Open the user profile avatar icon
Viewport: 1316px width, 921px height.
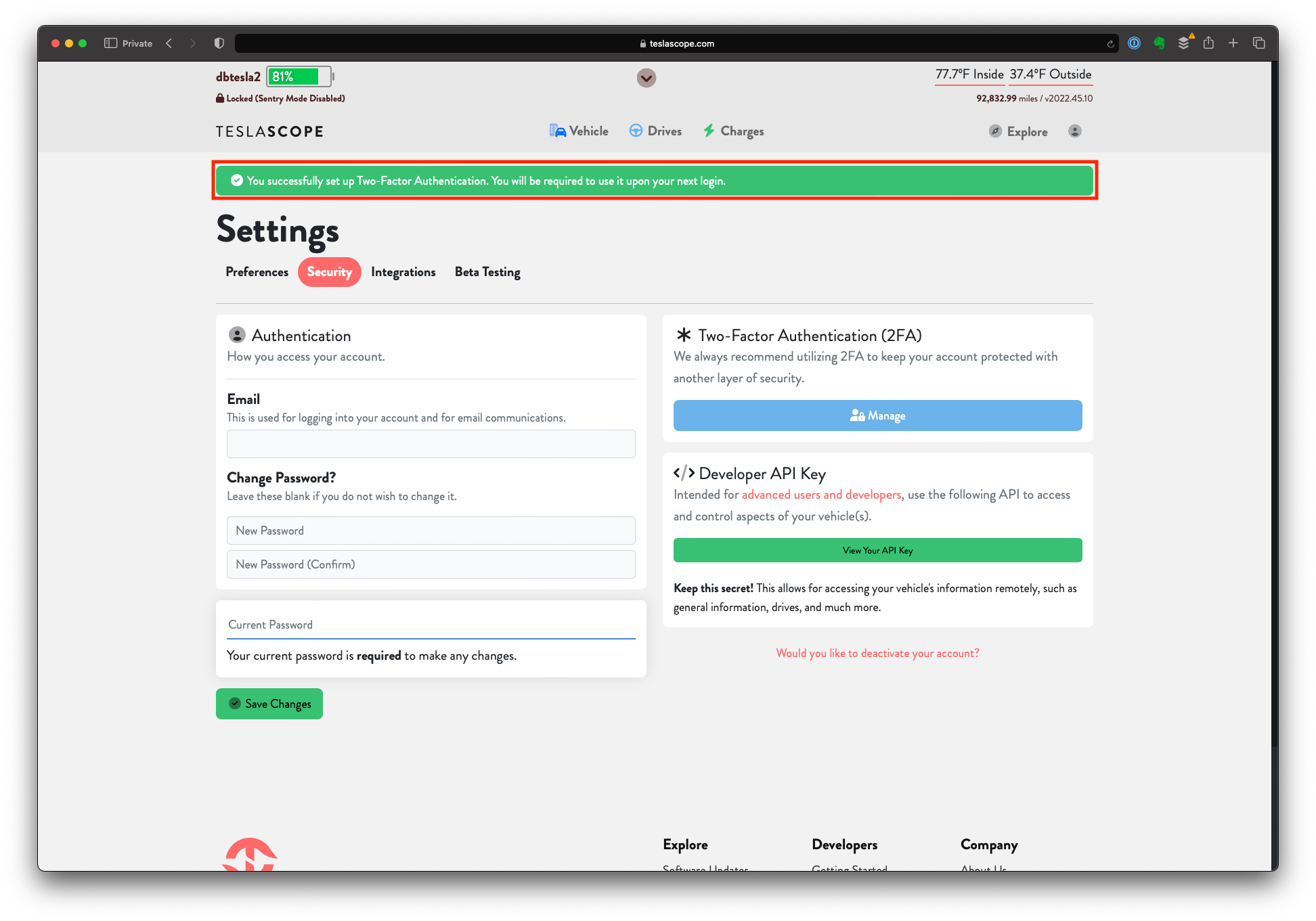pyautogui.click(x=1075, y=131)
